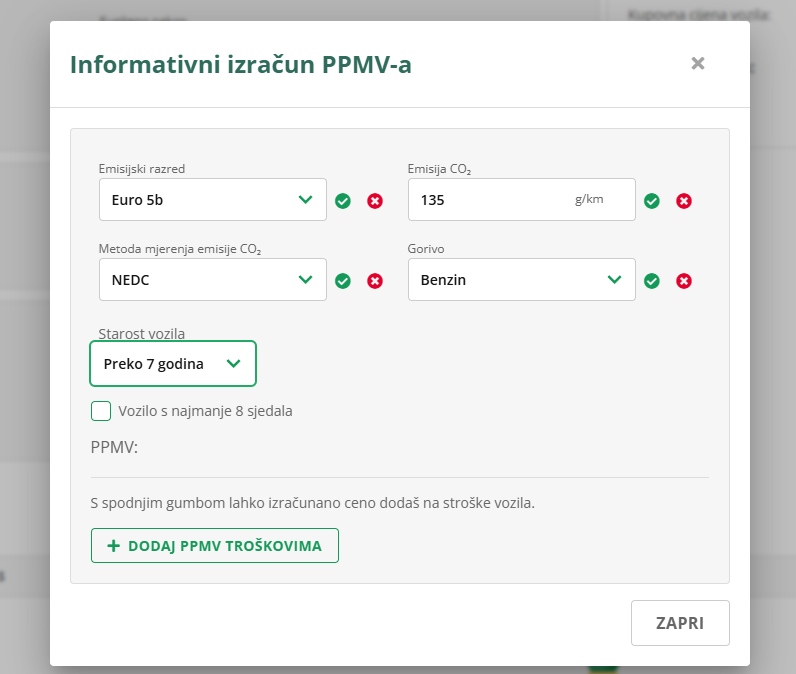Expand the Starost vozila dropdown
The height and width of the screenshot is (674, 796).
tap(172, 364)
